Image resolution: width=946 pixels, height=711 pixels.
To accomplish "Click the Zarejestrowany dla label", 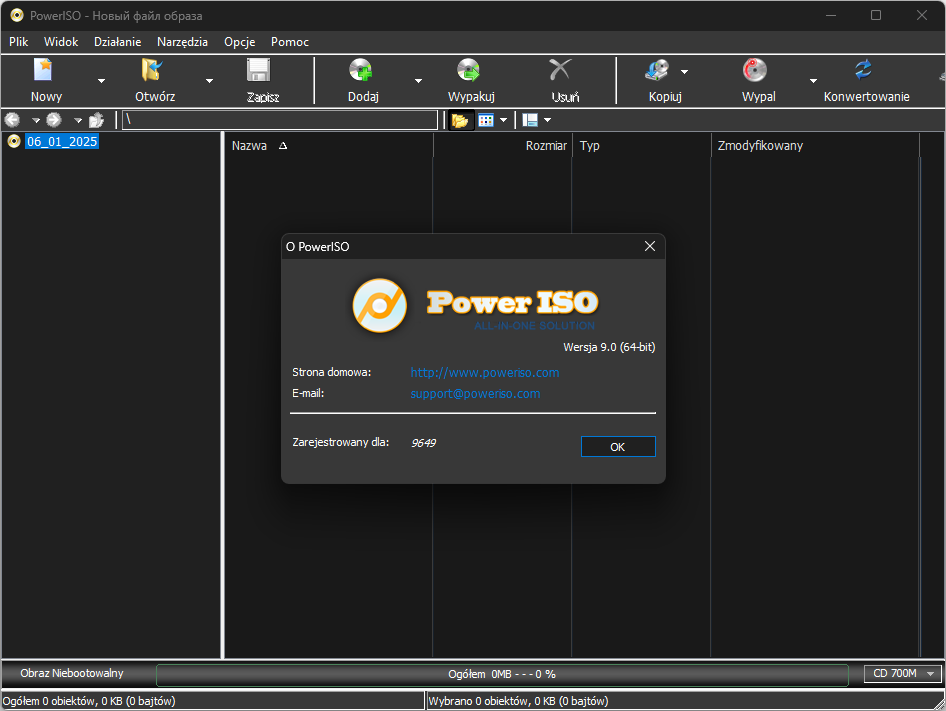I will 340,442.
